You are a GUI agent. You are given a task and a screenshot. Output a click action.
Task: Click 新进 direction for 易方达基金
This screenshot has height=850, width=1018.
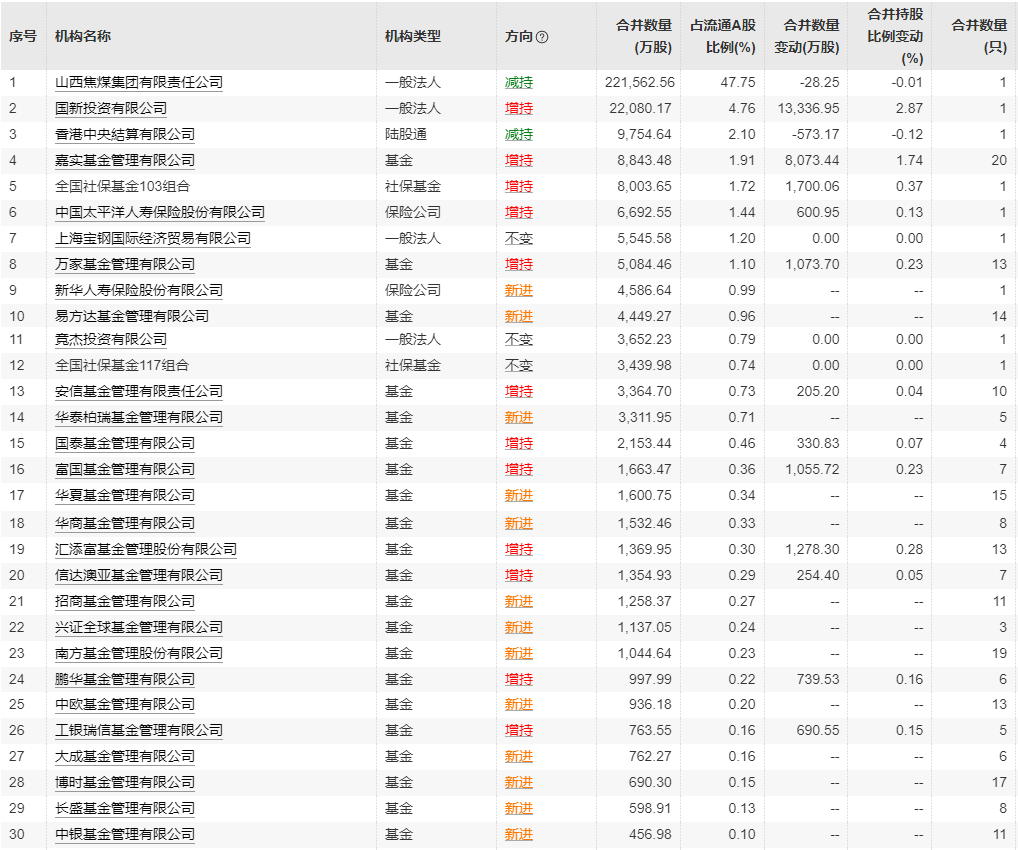(519, 316)
